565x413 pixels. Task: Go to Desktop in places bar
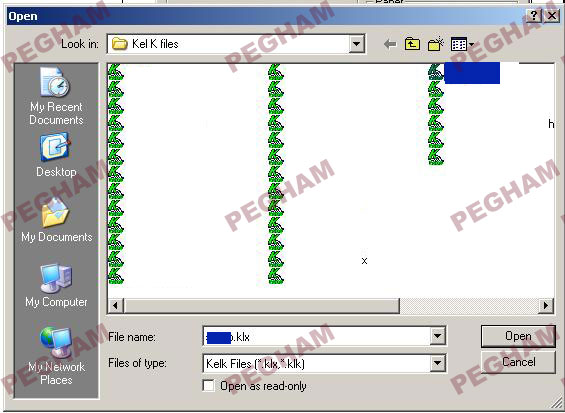[56, 155]
